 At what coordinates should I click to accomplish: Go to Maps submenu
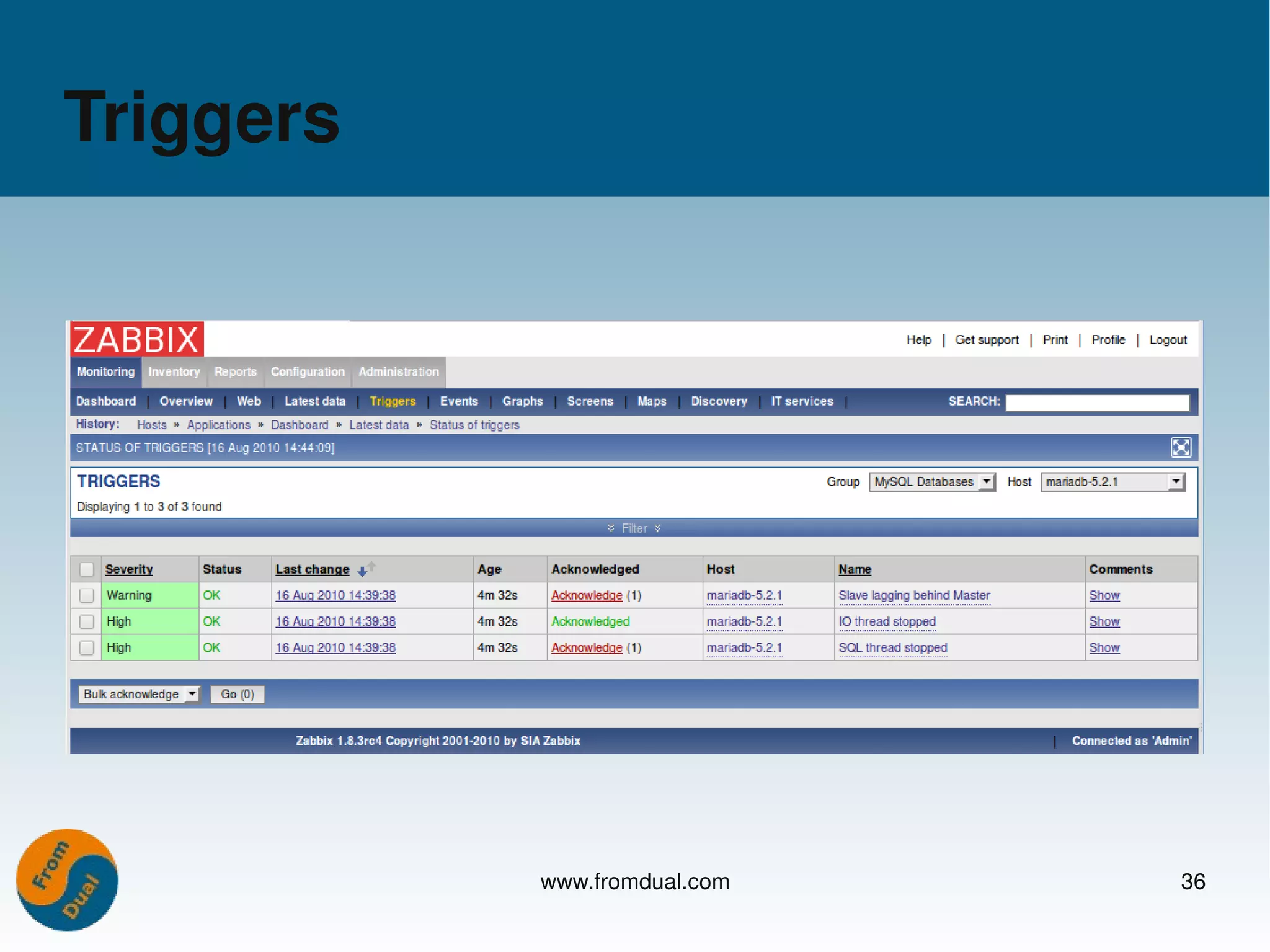pyautogui.click(x=652, y=401)
